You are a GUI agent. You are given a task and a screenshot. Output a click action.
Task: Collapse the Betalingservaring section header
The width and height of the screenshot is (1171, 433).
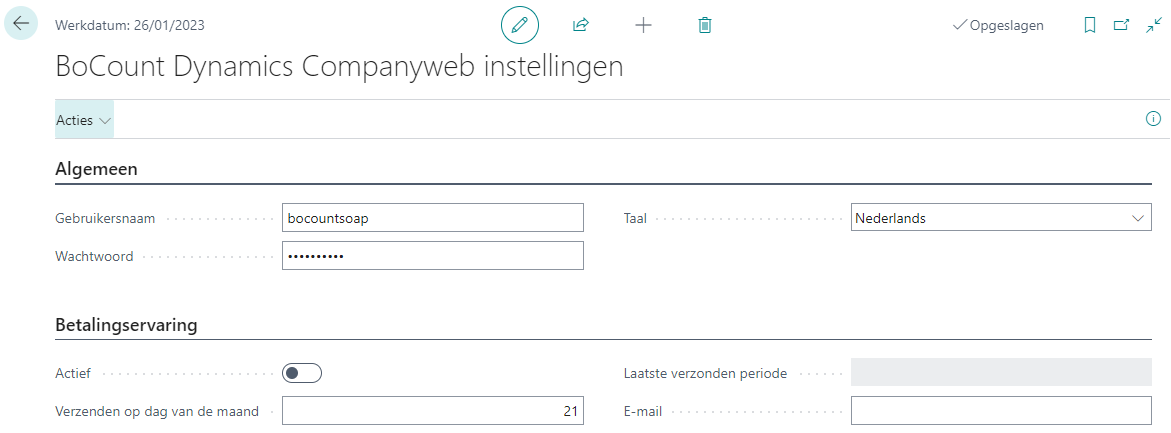[126, 325]
